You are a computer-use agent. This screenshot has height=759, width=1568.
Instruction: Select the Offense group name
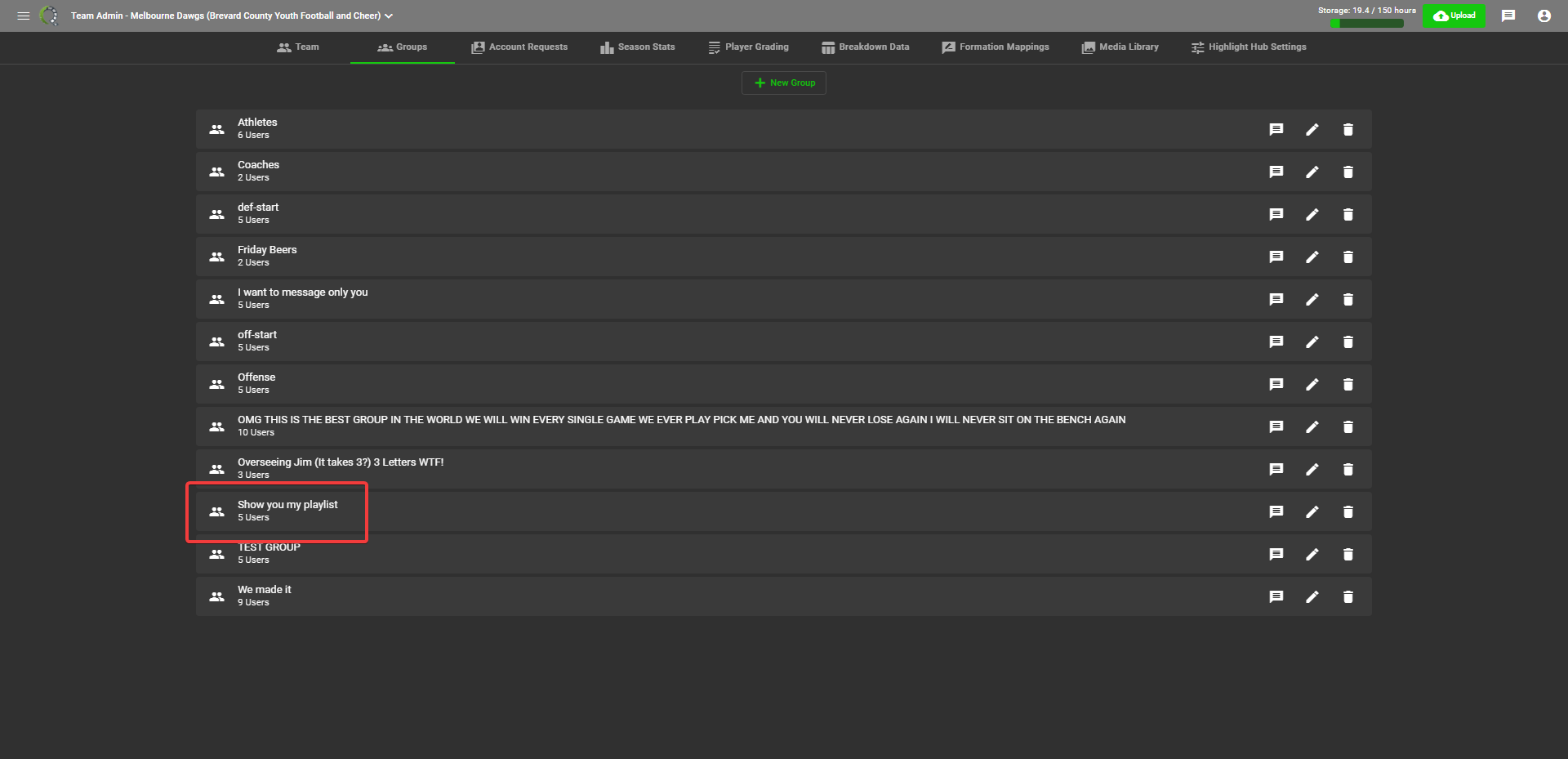pos(256,377)
